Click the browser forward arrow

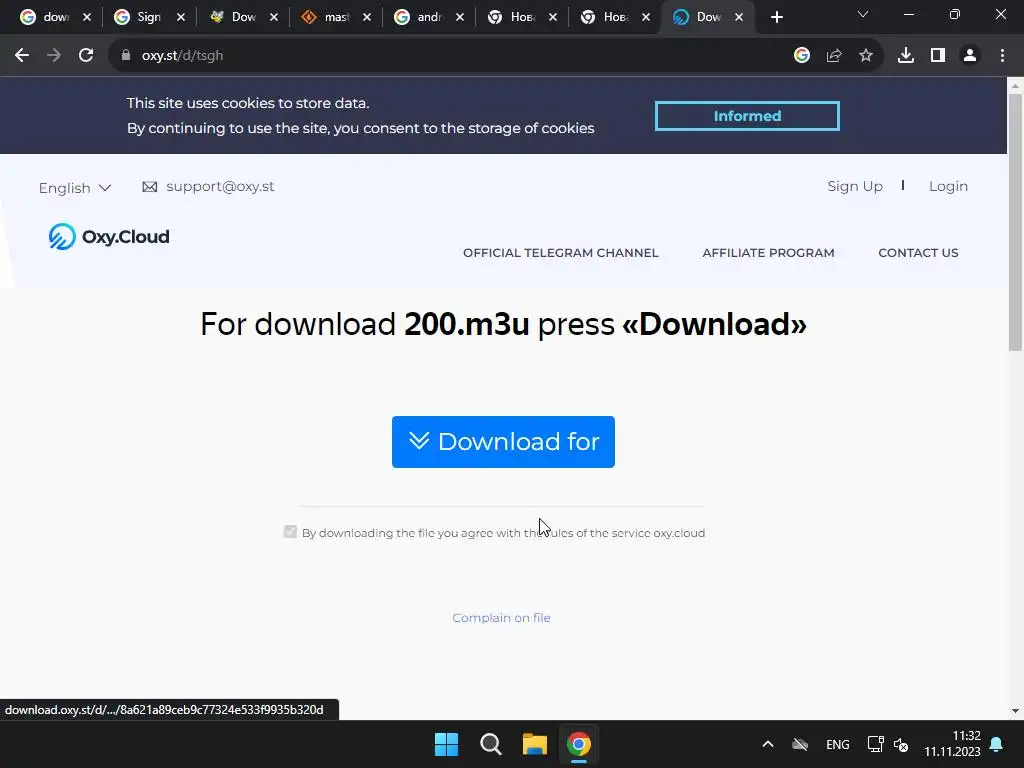click(x=54, y=56)
